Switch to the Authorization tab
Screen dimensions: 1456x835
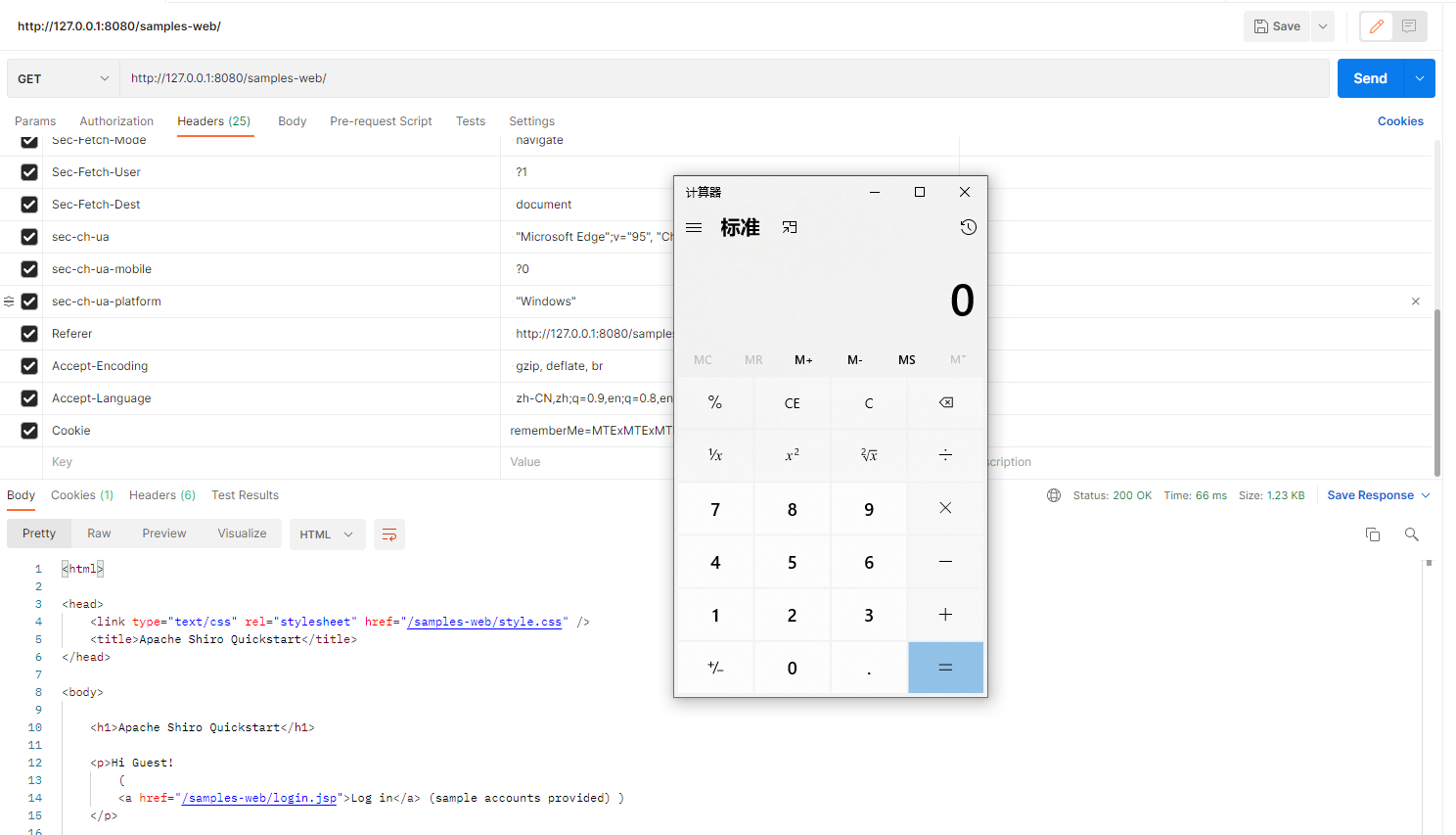(116, 121)
